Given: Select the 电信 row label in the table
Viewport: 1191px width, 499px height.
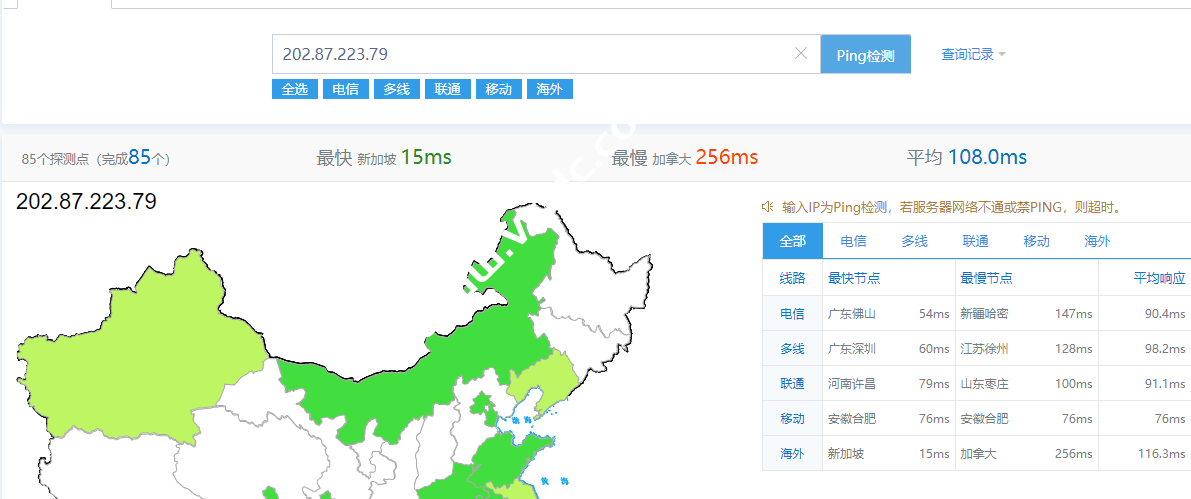Looking at the screenshot, I should (792, 314).
